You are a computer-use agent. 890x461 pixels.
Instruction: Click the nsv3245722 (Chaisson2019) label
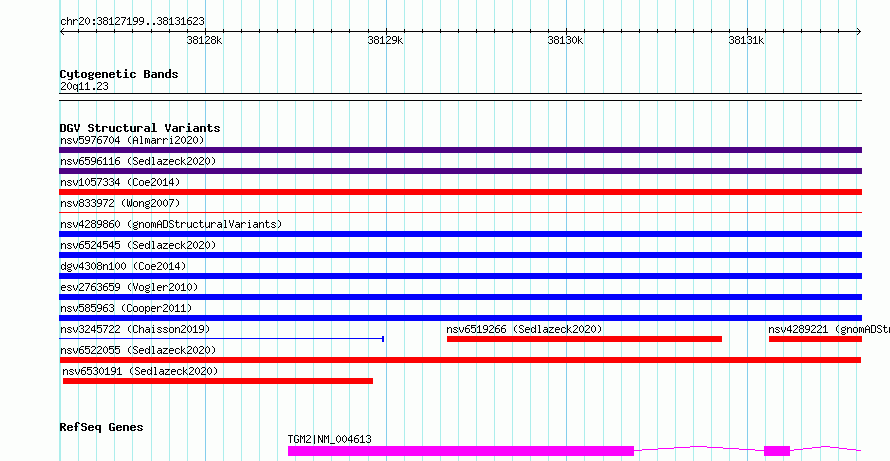[135, 329]
